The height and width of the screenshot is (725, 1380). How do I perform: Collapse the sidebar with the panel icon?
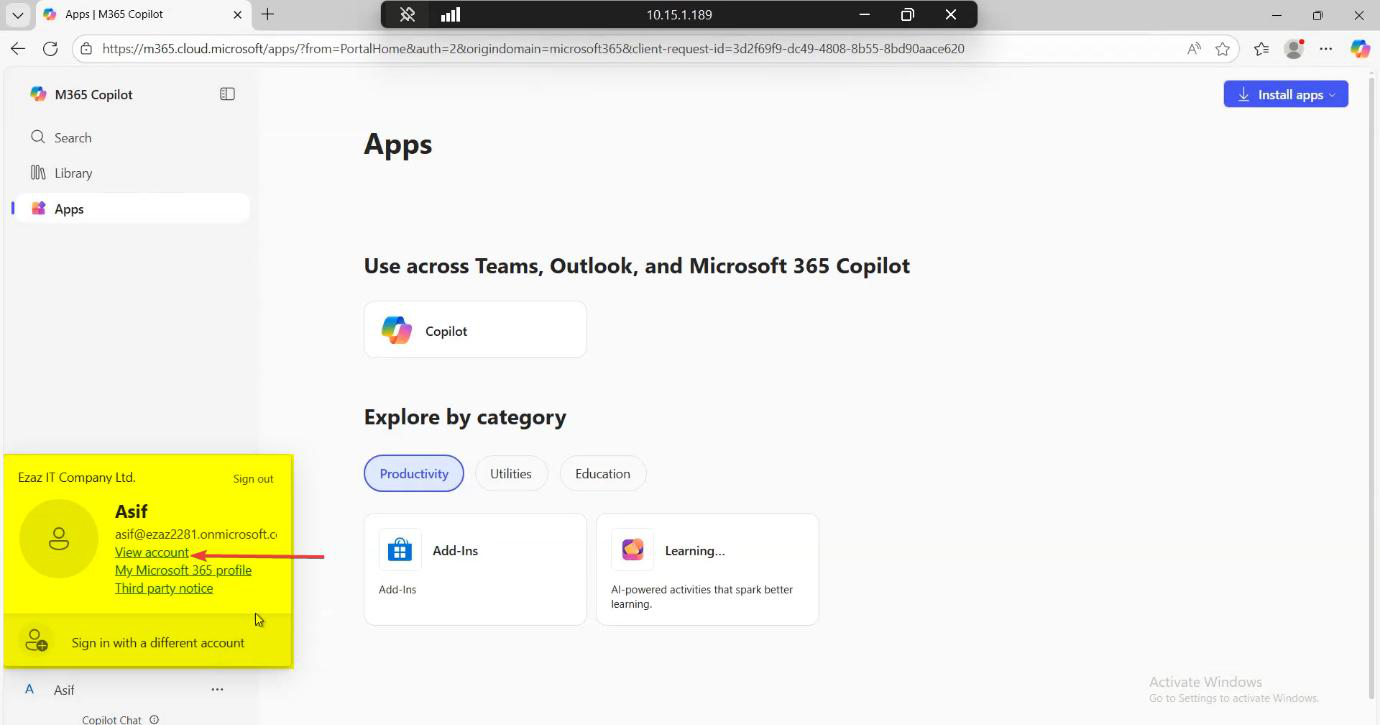pyautogui.click(x=227, y=94)
